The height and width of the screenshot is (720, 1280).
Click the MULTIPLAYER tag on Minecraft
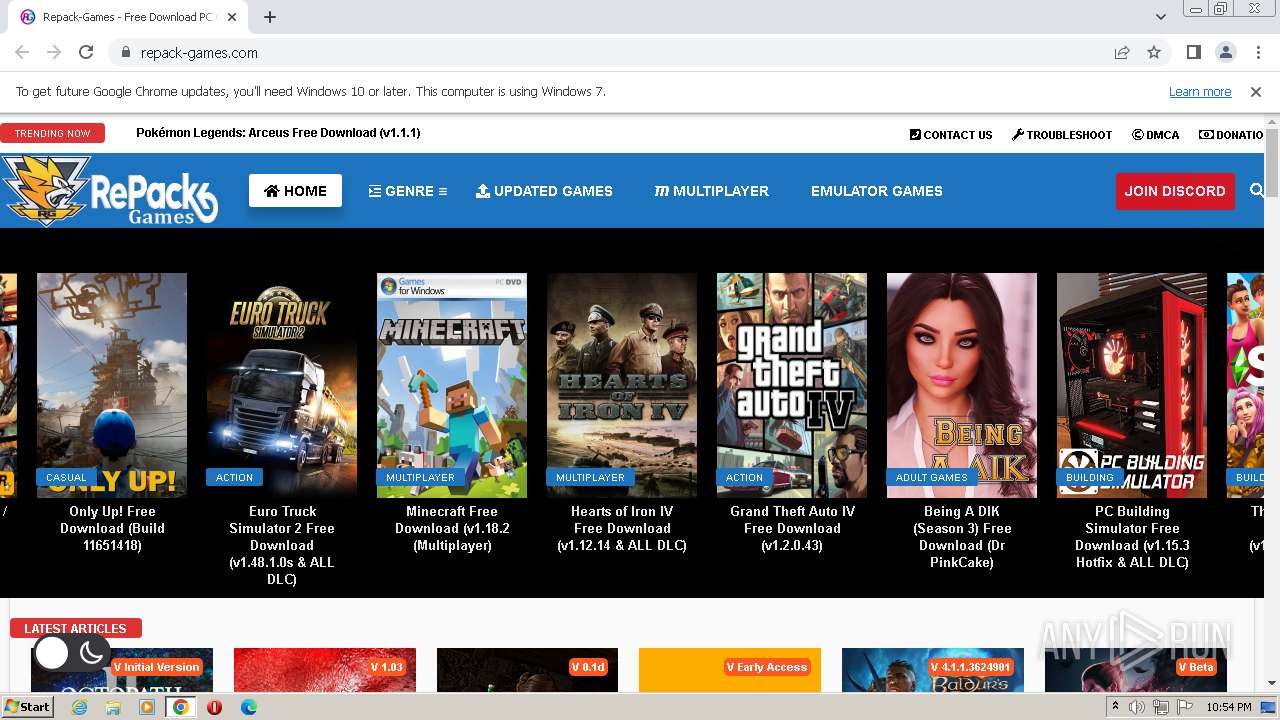pyautogui.click(x=420, y=478)
